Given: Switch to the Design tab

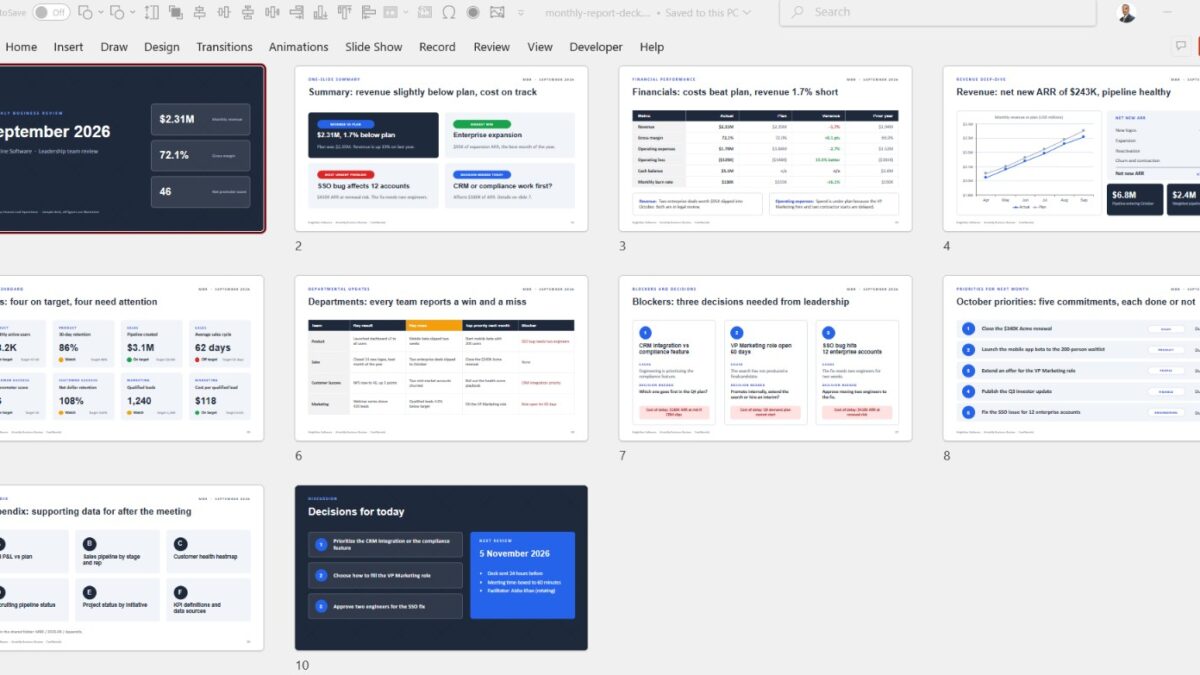Looking at the screenshot, I should pyautogui.click(x=162, y=47).
